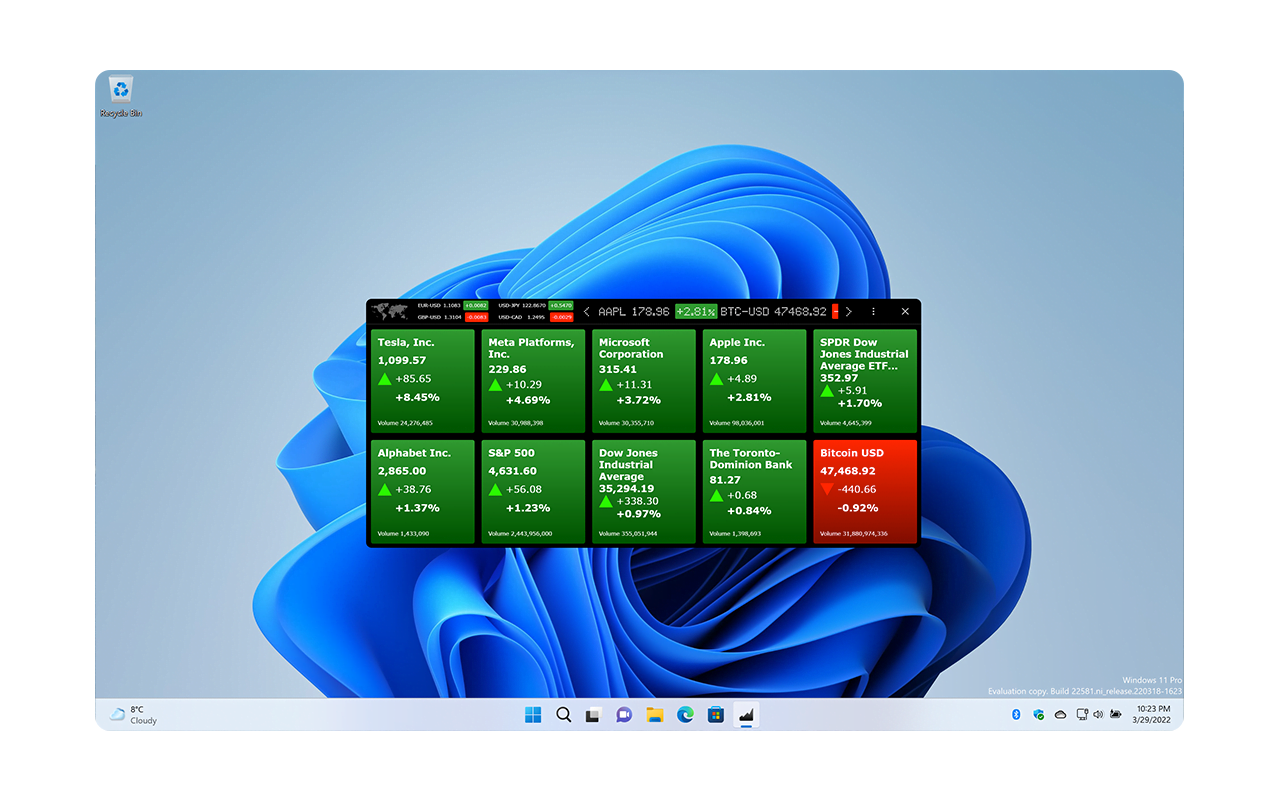The width and height of the screenshot is (1280, 800).
Task: Click the hidden icons chevron in the system tray
Action: click(999, 715)
